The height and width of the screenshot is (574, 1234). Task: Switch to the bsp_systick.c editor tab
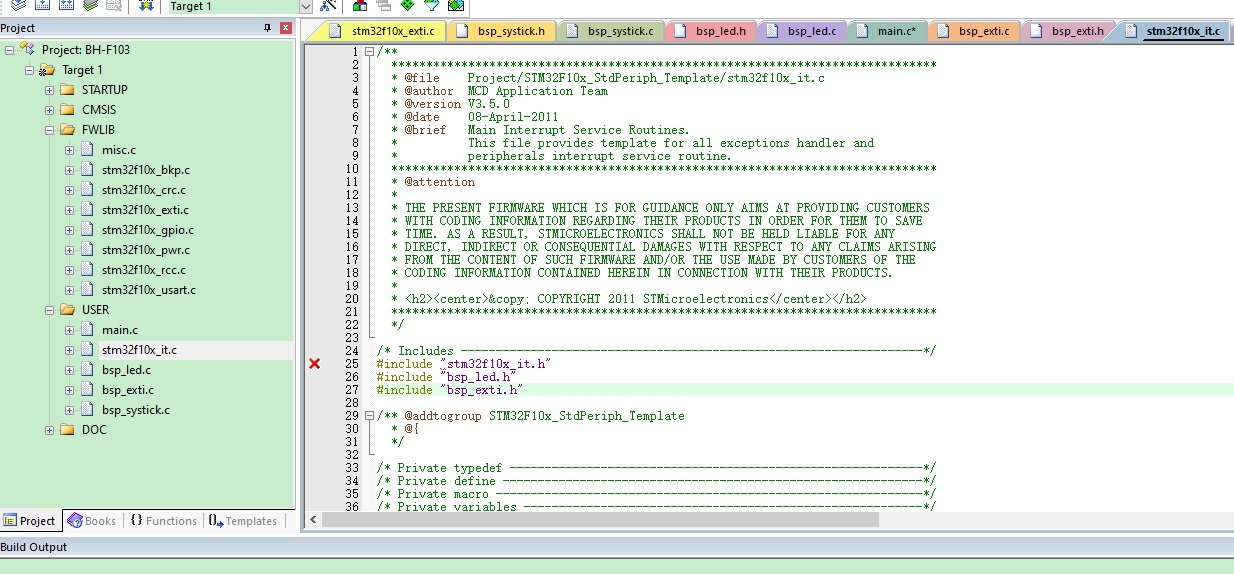coord(609,31)
